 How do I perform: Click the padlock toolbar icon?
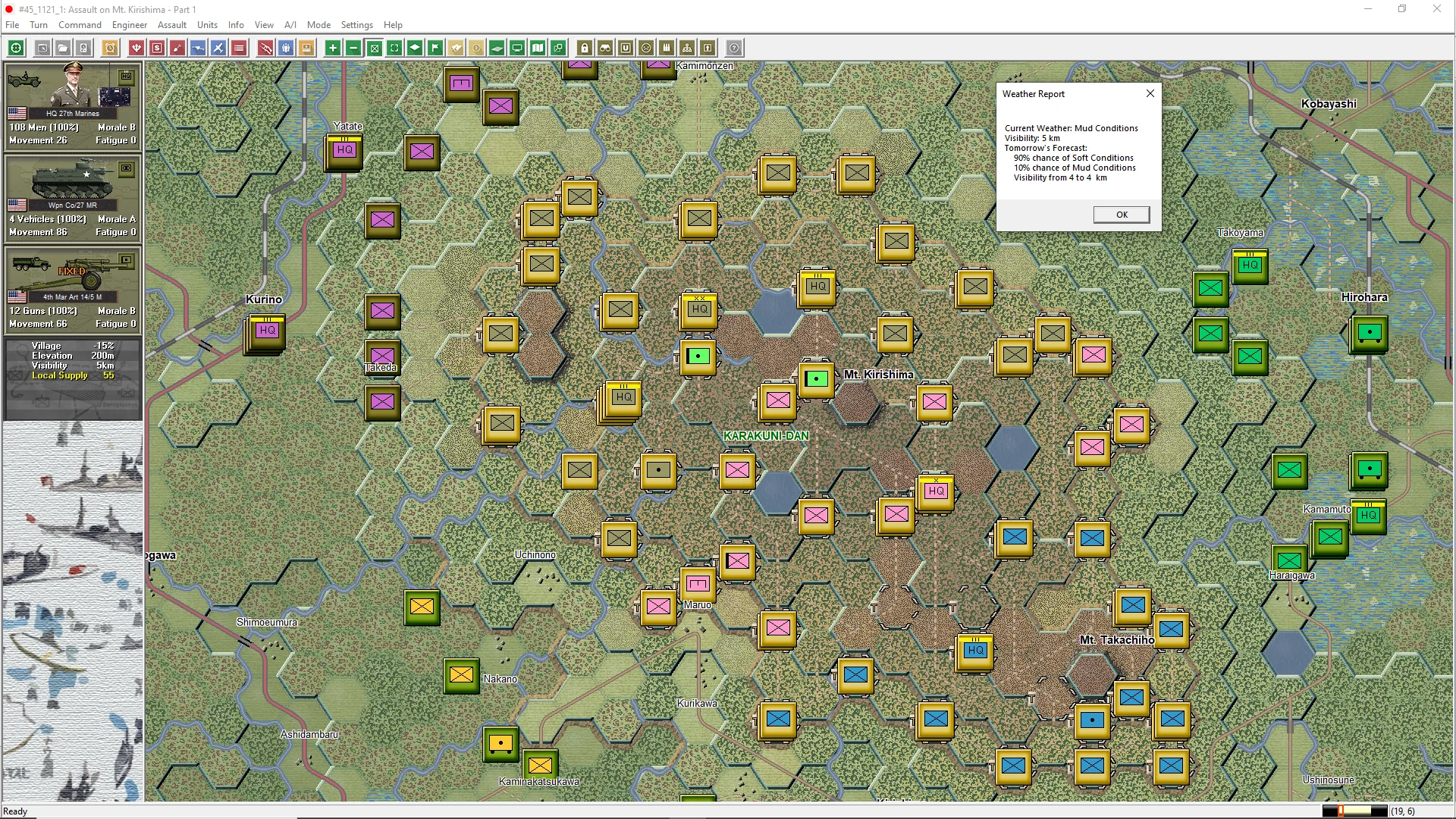[x=585, y=49]
